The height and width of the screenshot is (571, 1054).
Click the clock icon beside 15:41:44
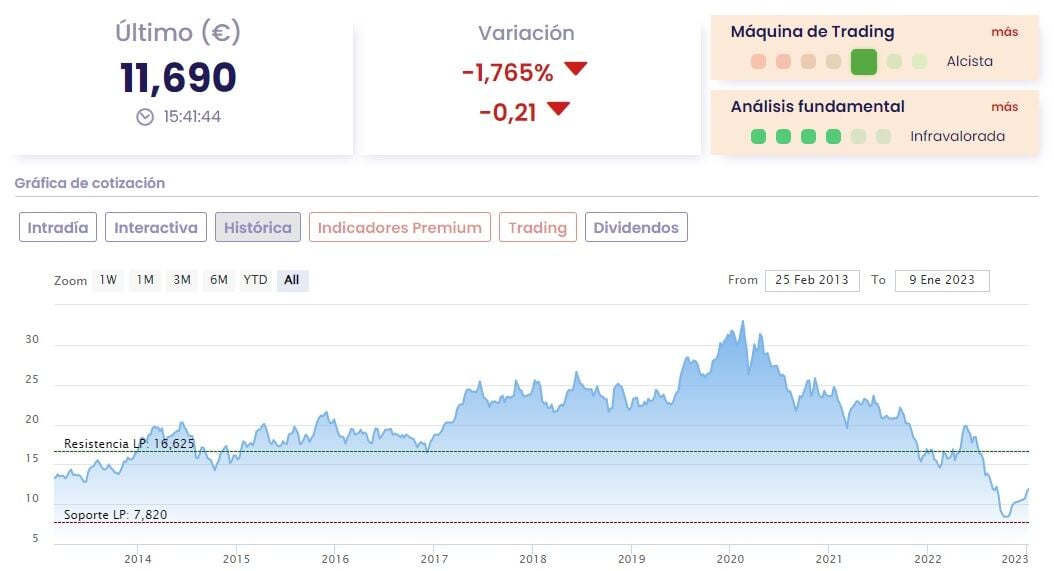tap(145, 117)
